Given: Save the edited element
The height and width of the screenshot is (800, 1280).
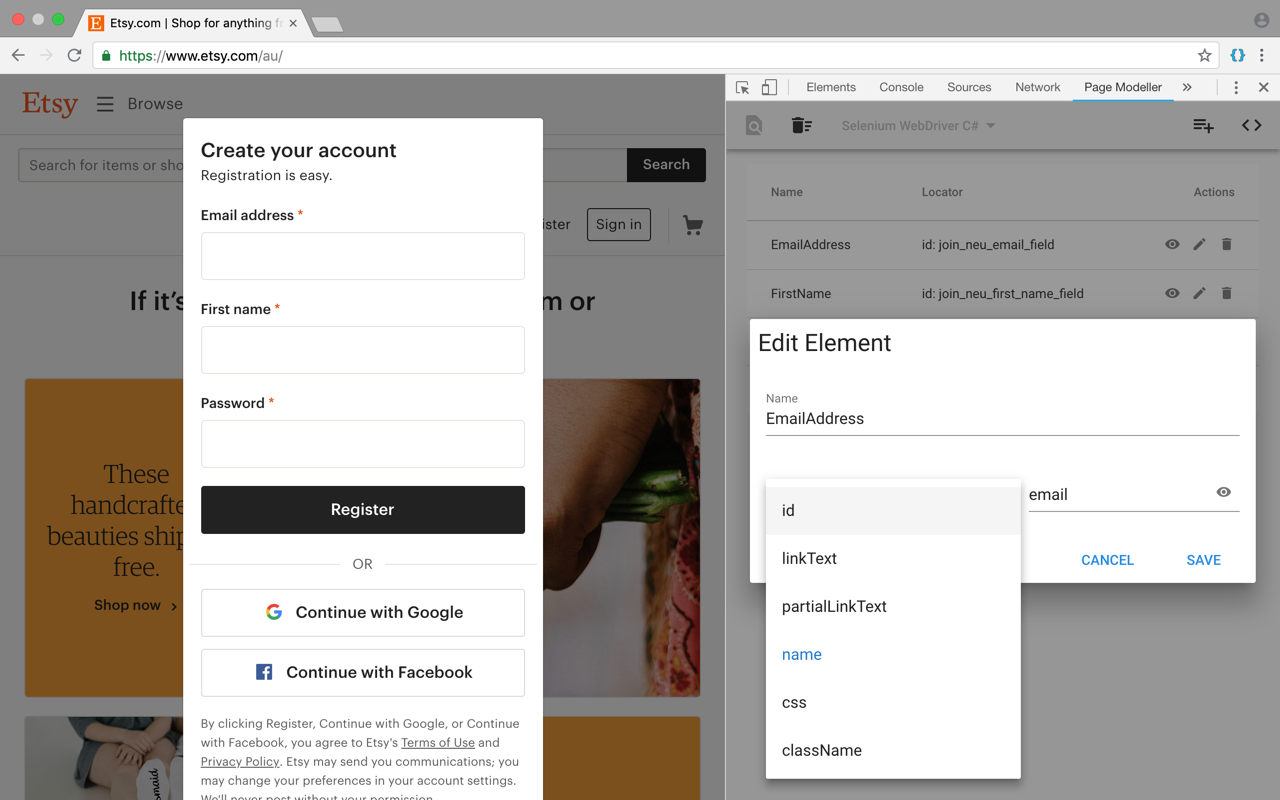Looking at the screenshot, I should coord(1203,560).
